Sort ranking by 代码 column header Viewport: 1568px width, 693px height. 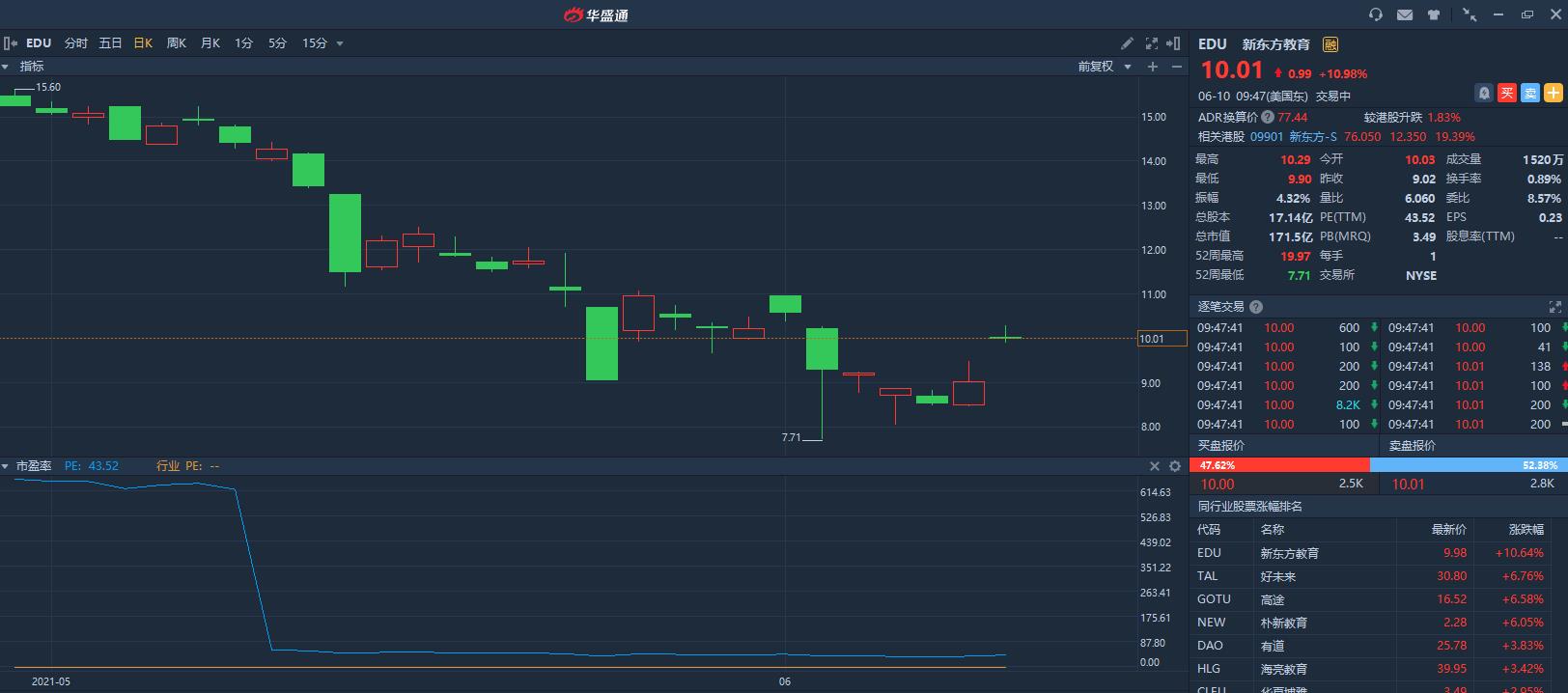(x=1209, y=530)
